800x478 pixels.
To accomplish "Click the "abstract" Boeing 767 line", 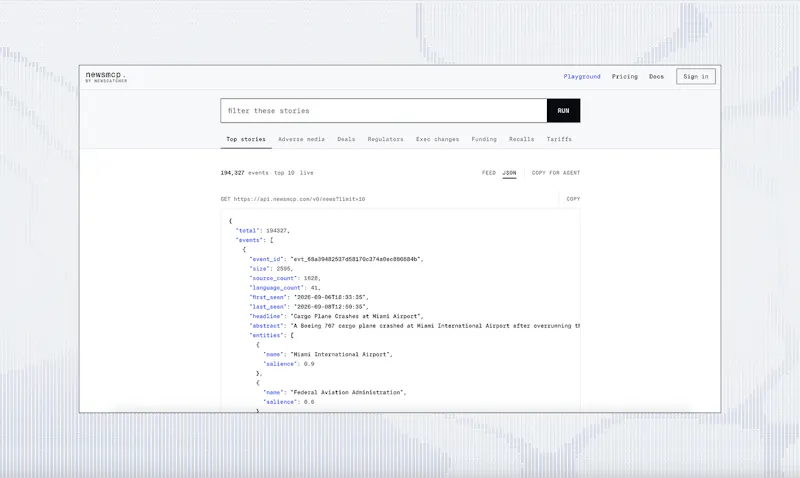I will coord(415,326).
